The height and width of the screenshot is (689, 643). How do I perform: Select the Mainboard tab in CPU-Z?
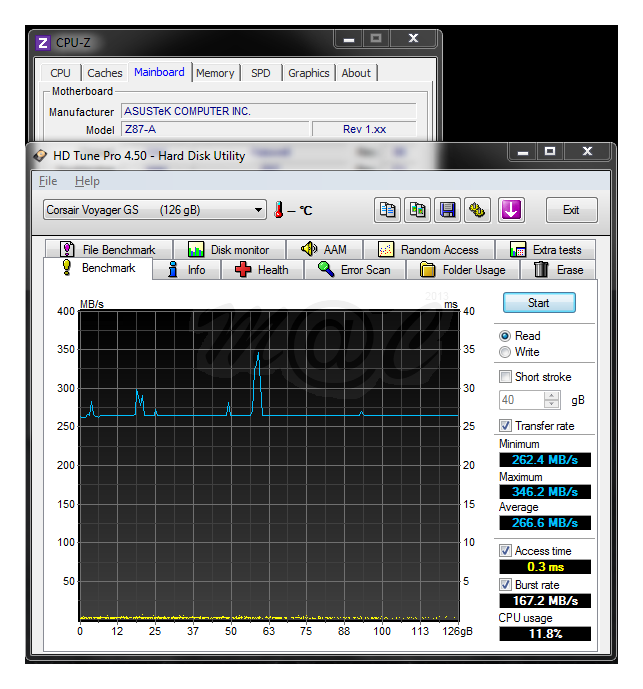pos(159,72)
